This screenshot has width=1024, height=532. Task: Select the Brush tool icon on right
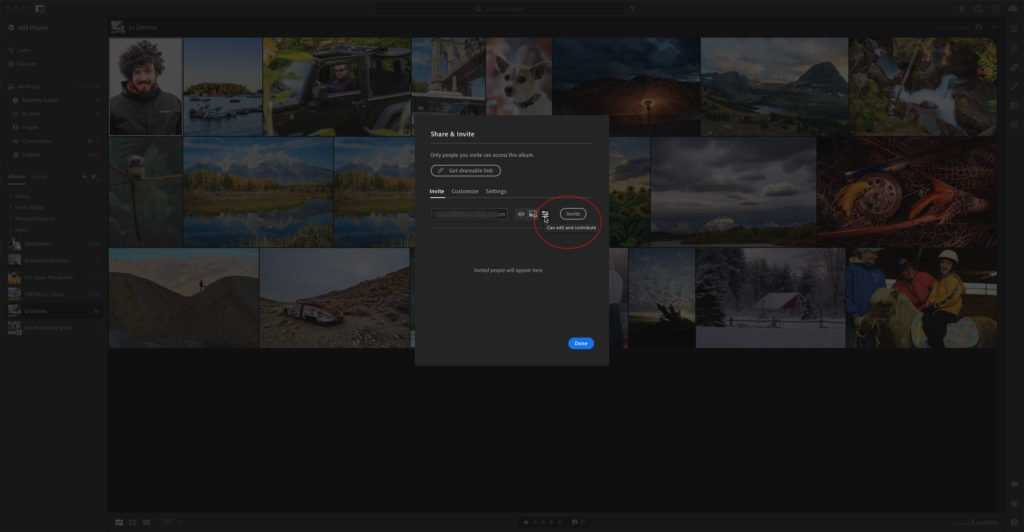pos(1014,86)
